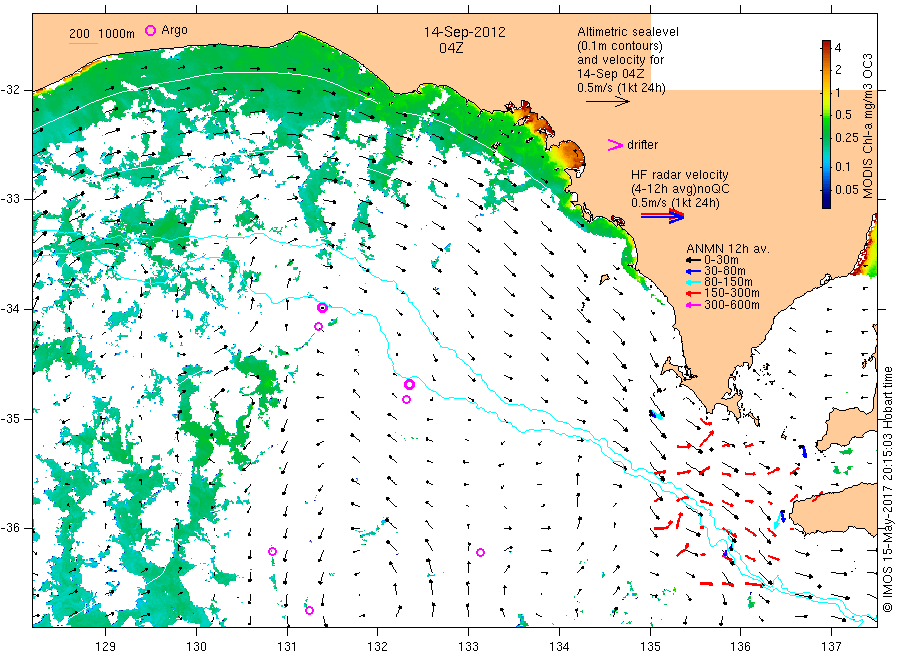
Task: Click the '200 1000m' isobath legend text
Action: [102, 33]
